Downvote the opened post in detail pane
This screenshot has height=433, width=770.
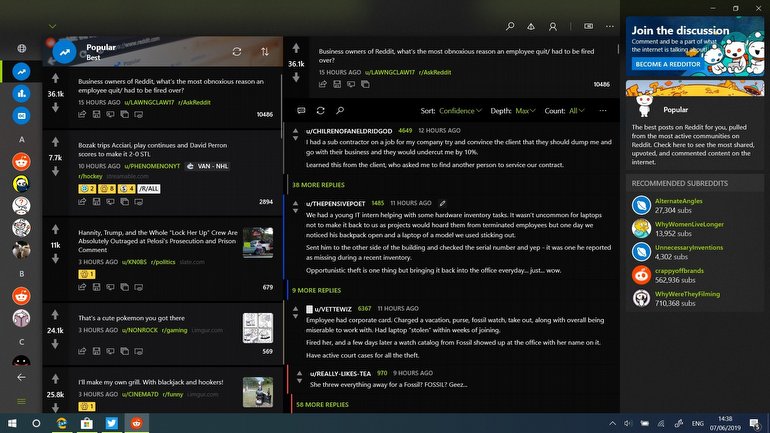pos(296,78)
